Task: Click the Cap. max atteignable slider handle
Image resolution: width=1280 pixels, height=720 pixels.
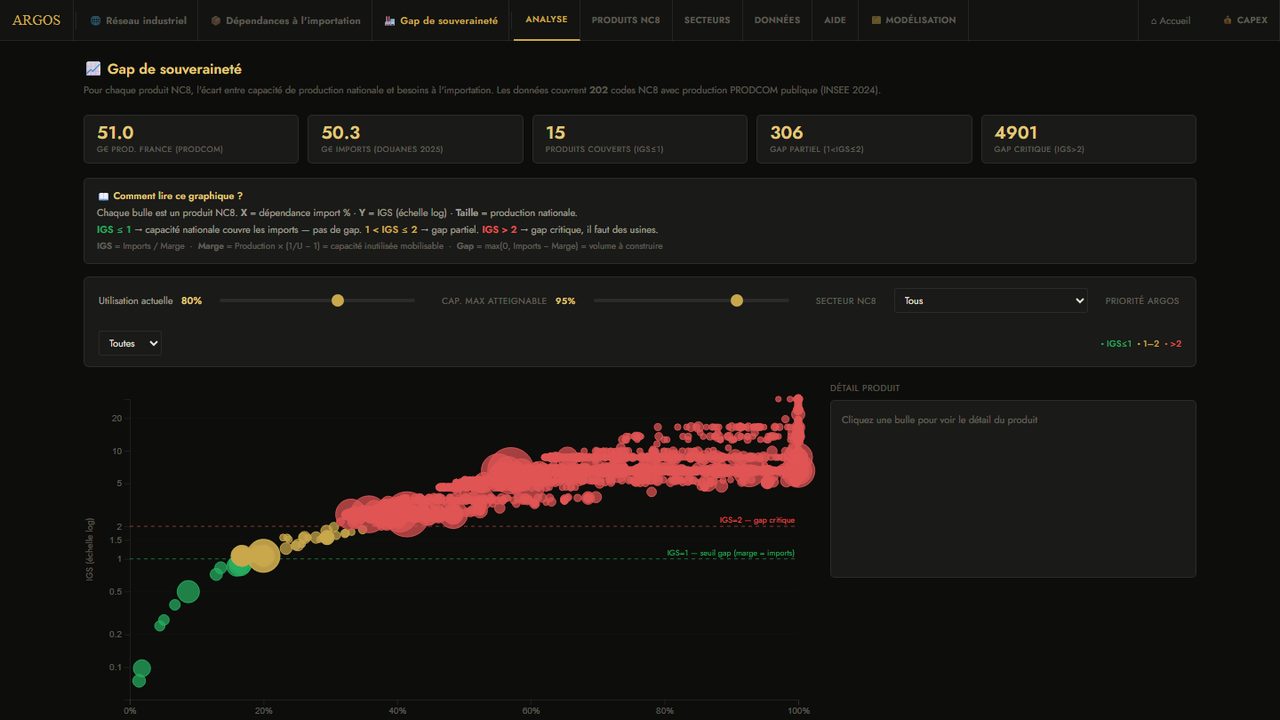Action: [x=737, y=300]
